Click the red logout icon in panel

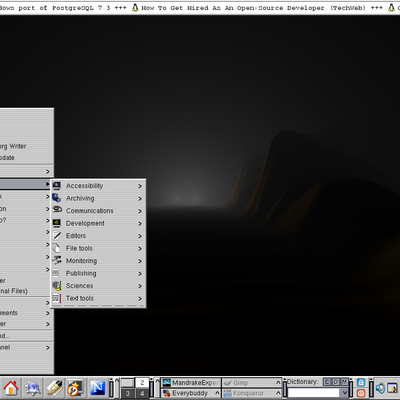361,393
